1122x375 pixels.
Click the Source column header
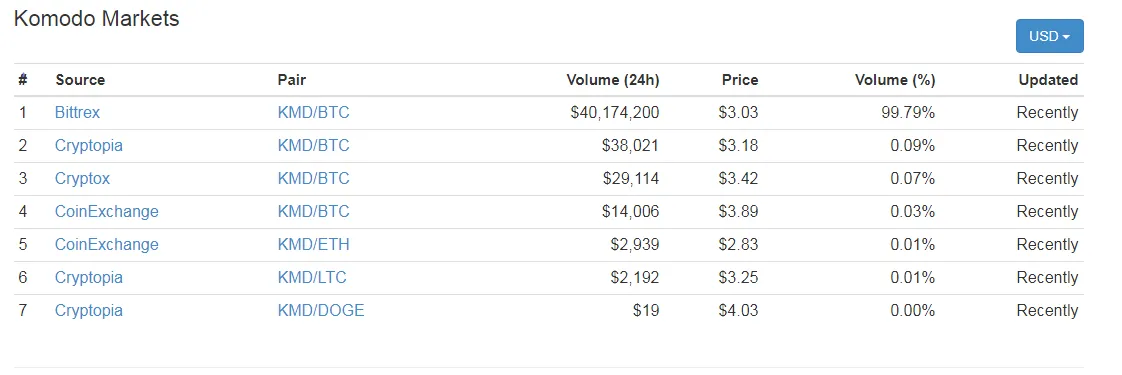80,80
